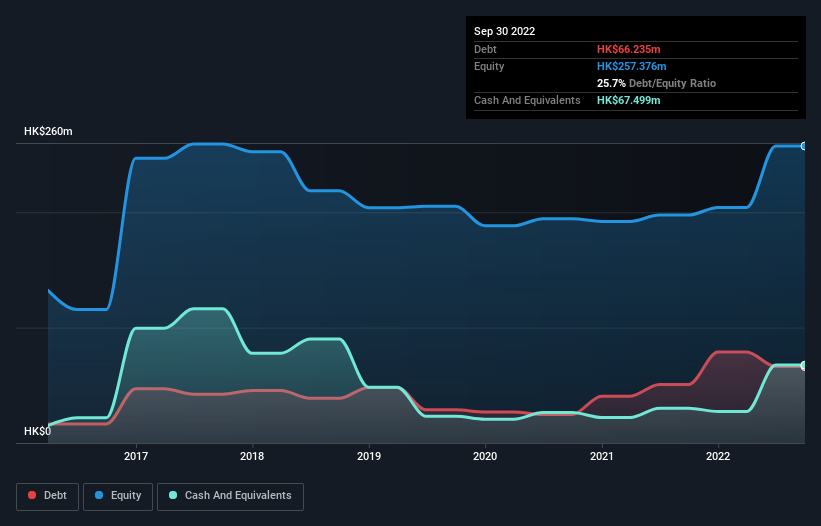Click the HK$257.376m equity value
Viewport: 821px width, 526px height.
point(631,66)
